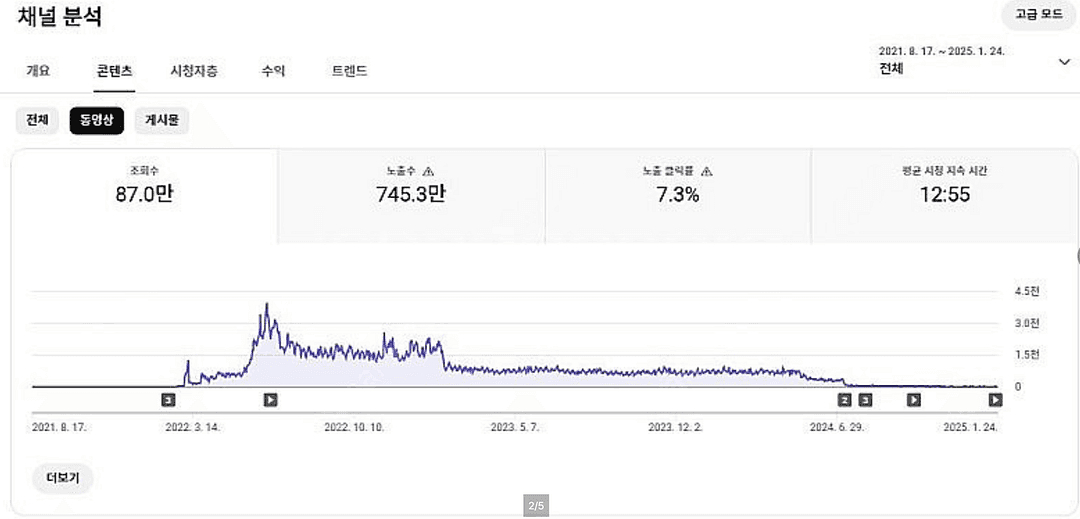Go to the 트렌드 tab

349,71
